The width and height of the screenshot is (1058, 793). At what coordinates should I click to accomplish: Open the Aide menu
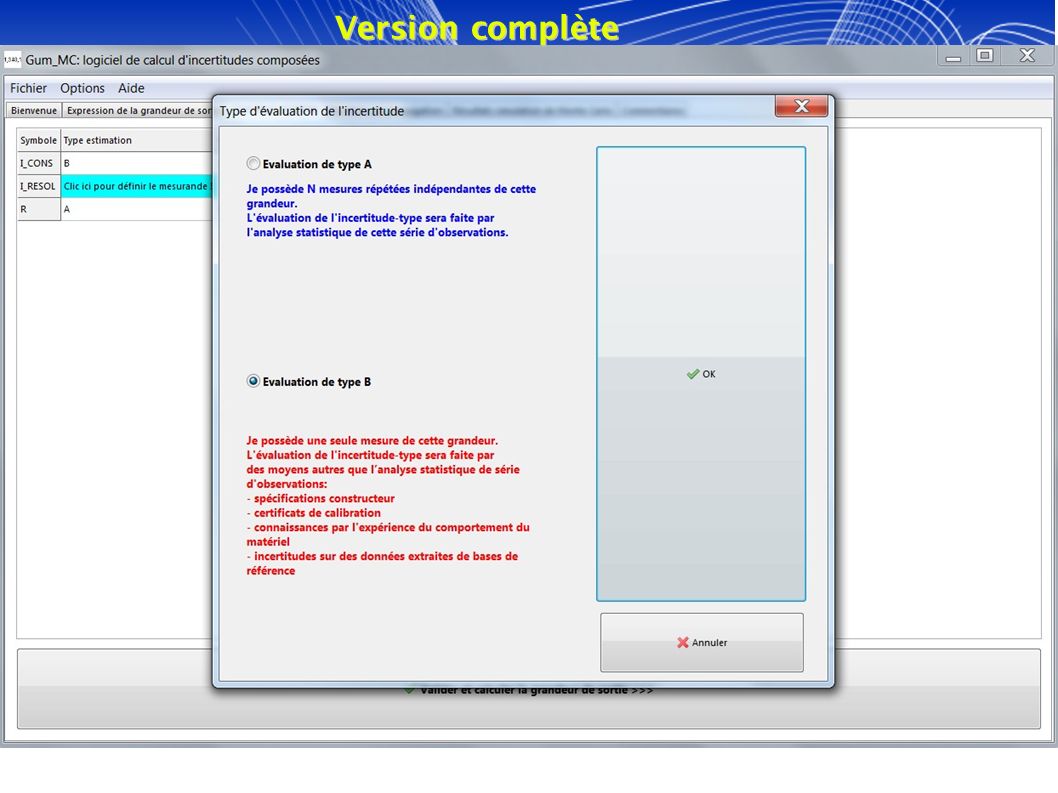(131, 88)
